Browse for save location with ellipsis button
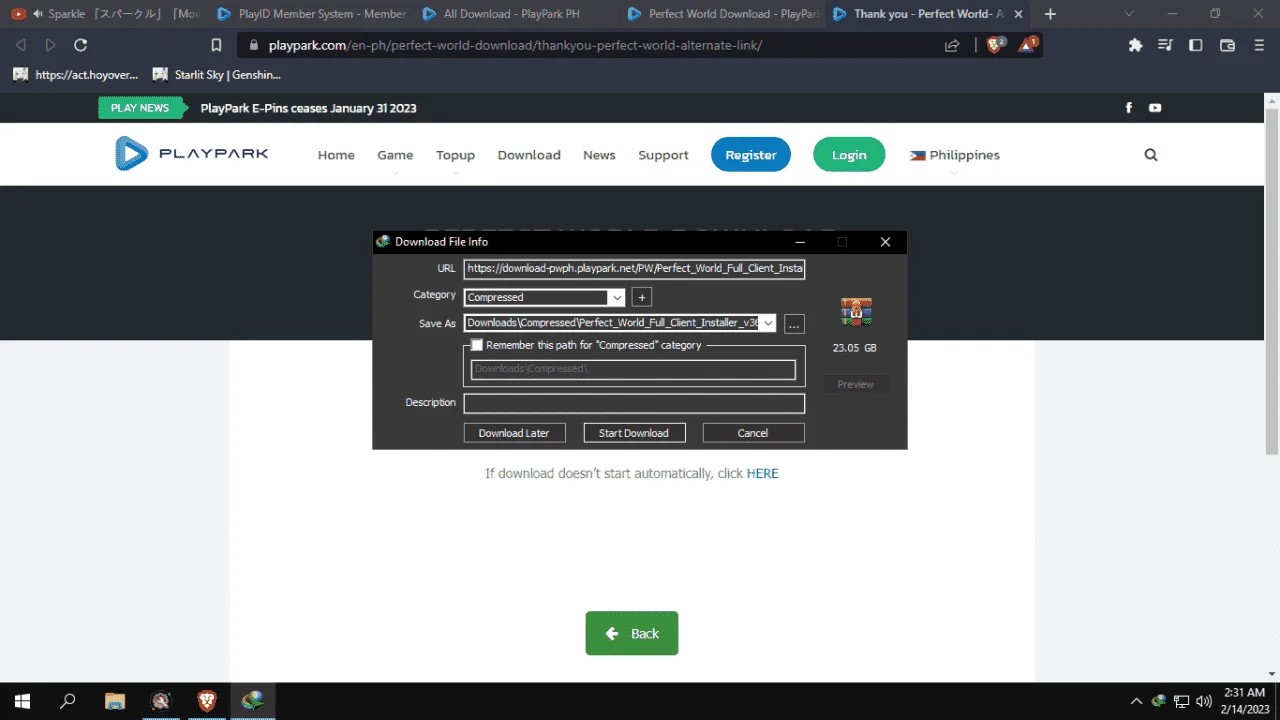 (x=794, y=324)
